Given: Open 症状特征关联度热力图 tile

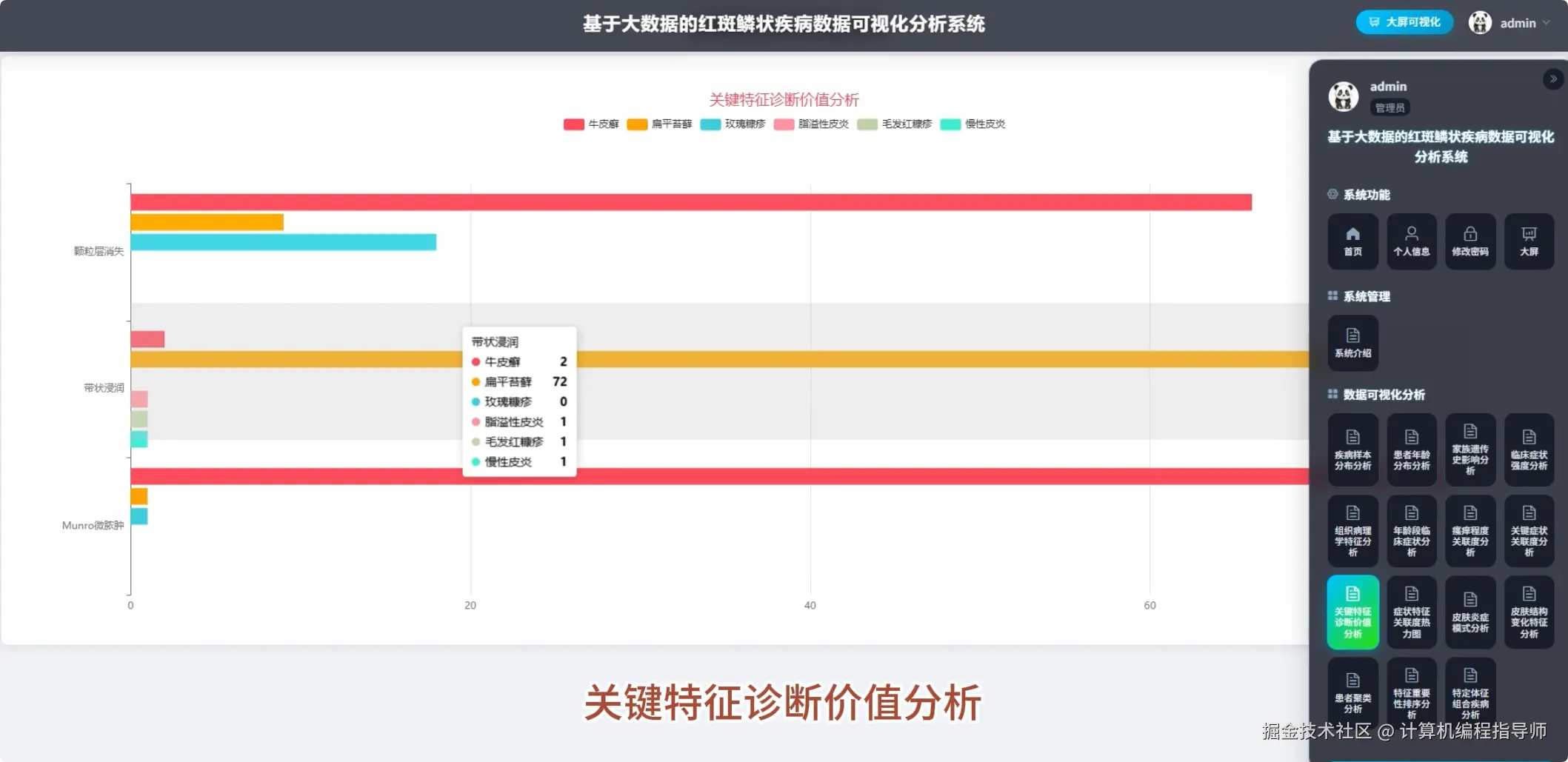Looking at the screenshot, I should (1412, 612).
